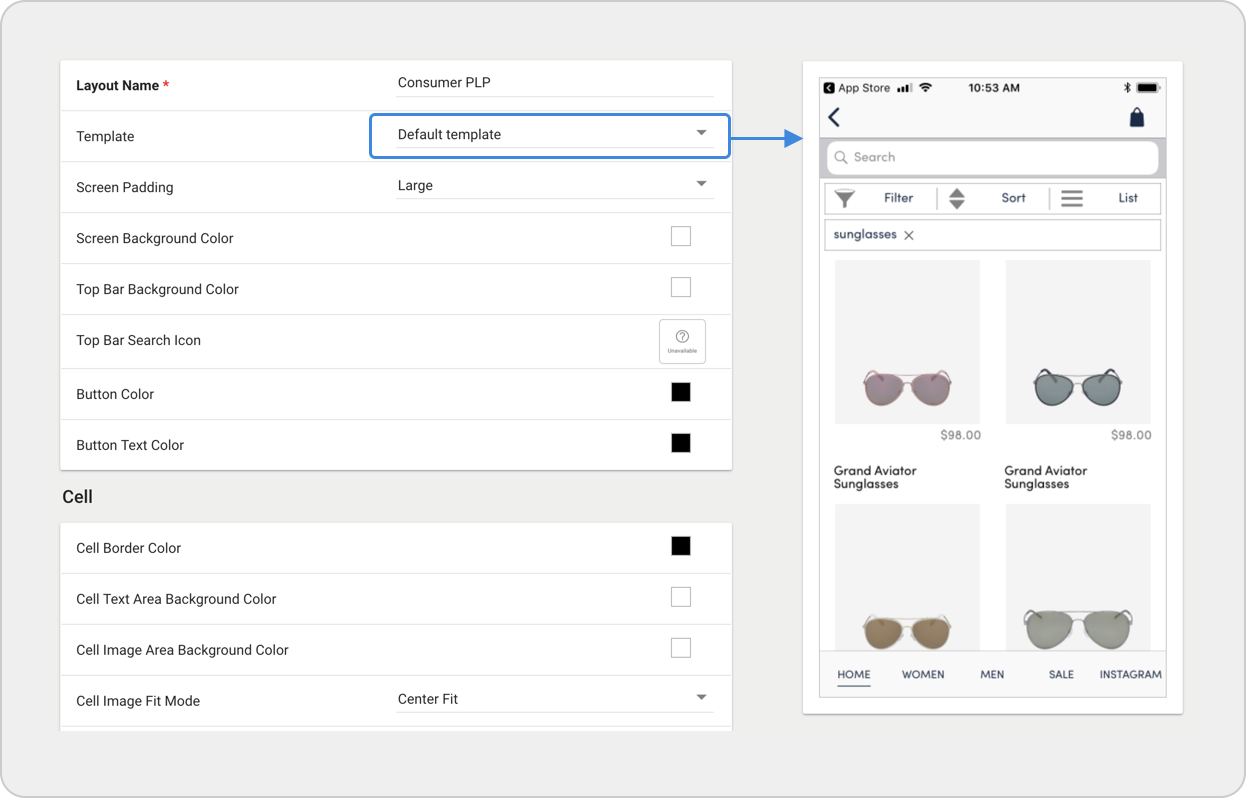1246x798 pixels.
Task: Open Cell Border Color swatch
Action: coord(681,546)
